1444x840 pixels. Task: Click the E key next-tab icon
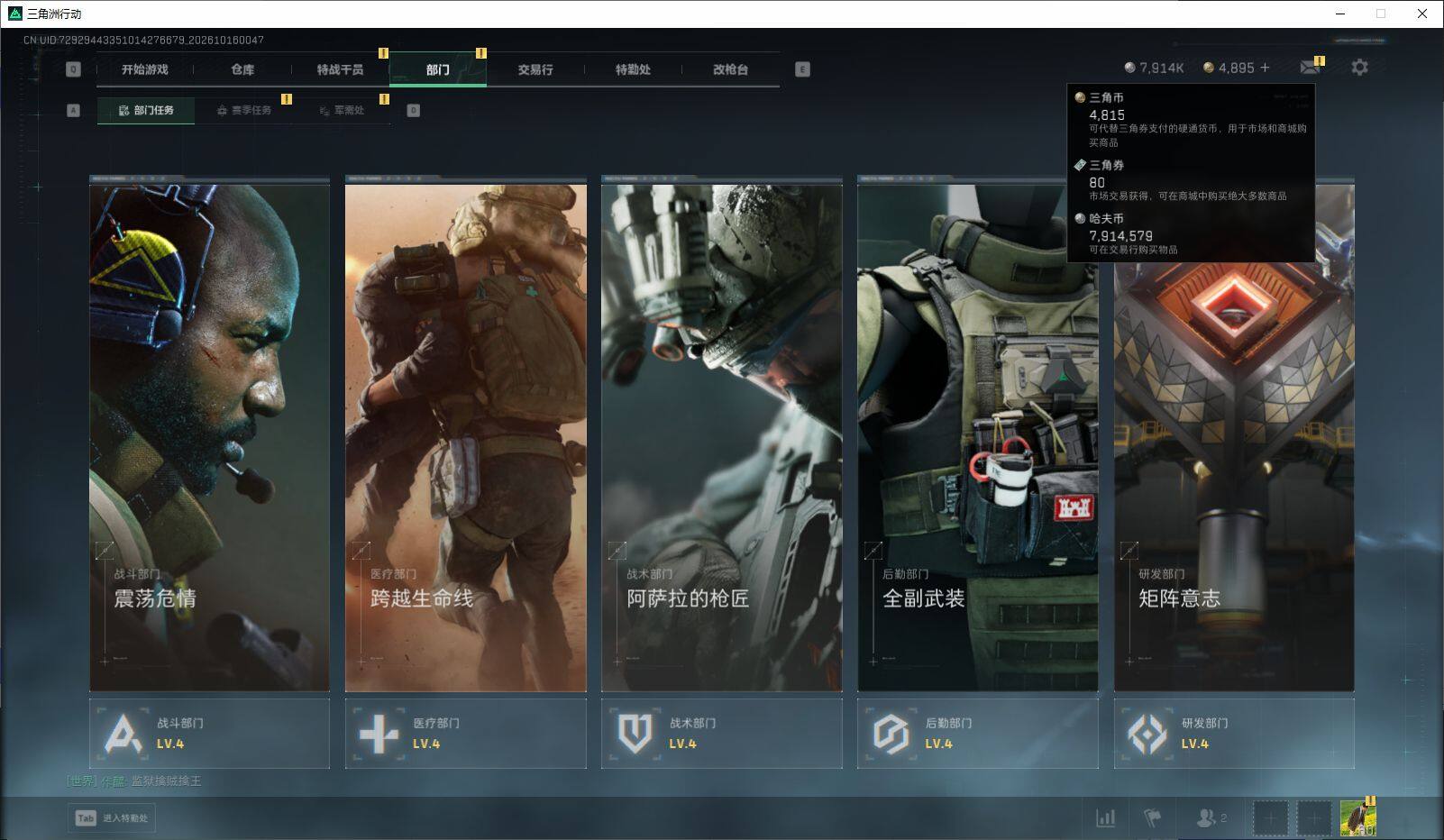[x=802, y=69]
